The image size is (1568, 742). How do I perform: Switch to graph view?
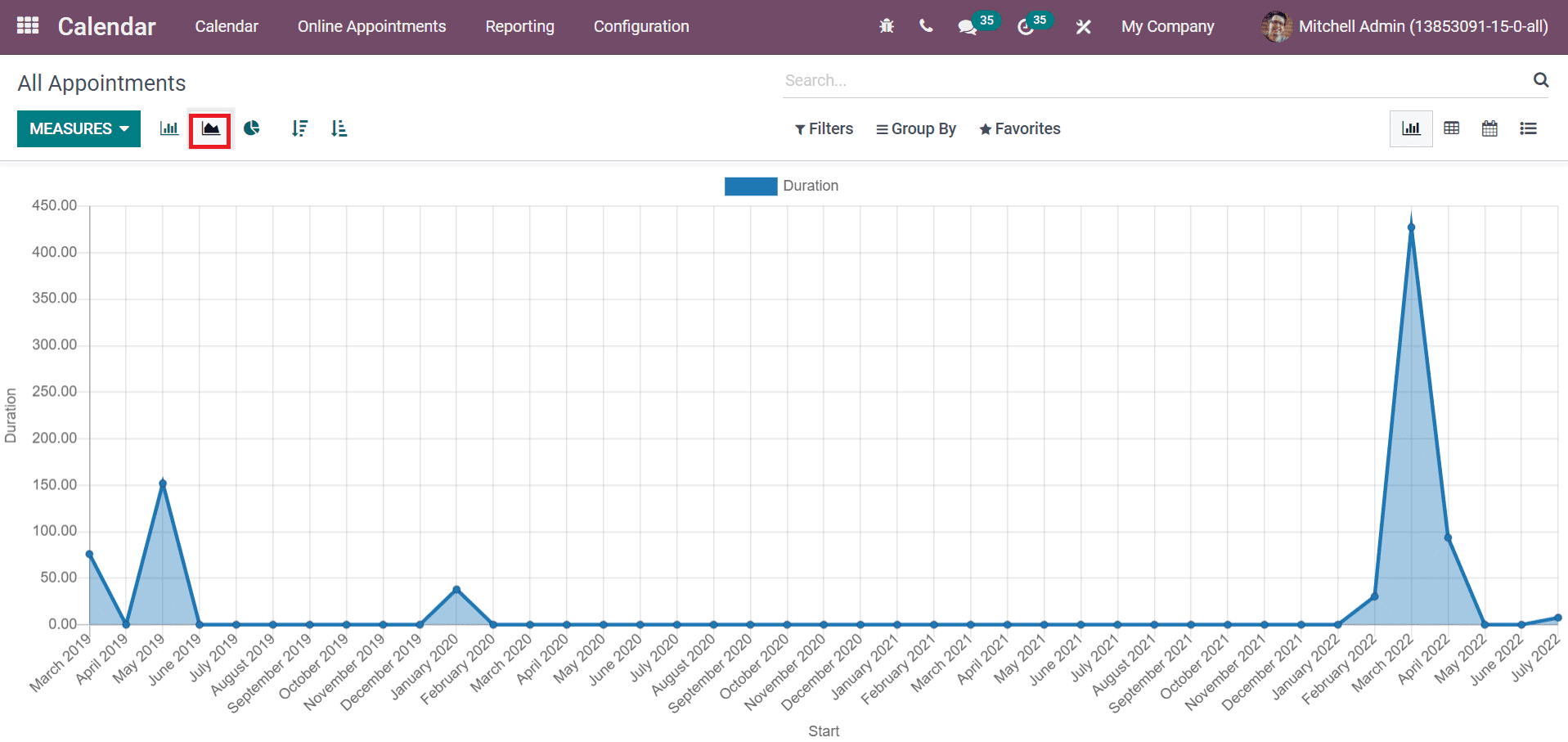(x=1411, y=128)
